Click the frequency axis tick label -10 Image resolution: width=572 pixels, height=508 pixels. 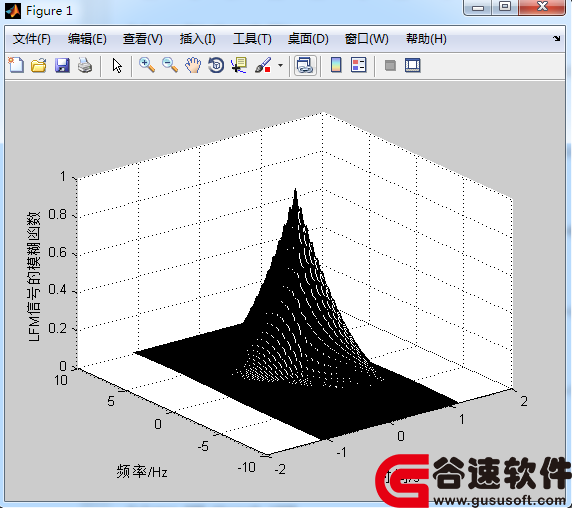coord(247,467)
